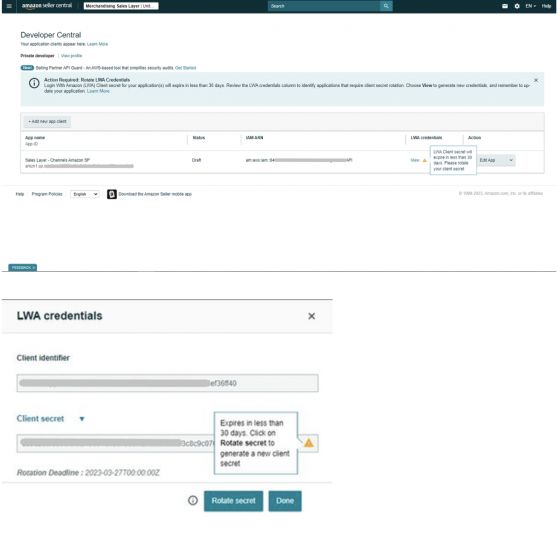Open the View profile link
The image size is (560, 543).
[x=71, y=56]
